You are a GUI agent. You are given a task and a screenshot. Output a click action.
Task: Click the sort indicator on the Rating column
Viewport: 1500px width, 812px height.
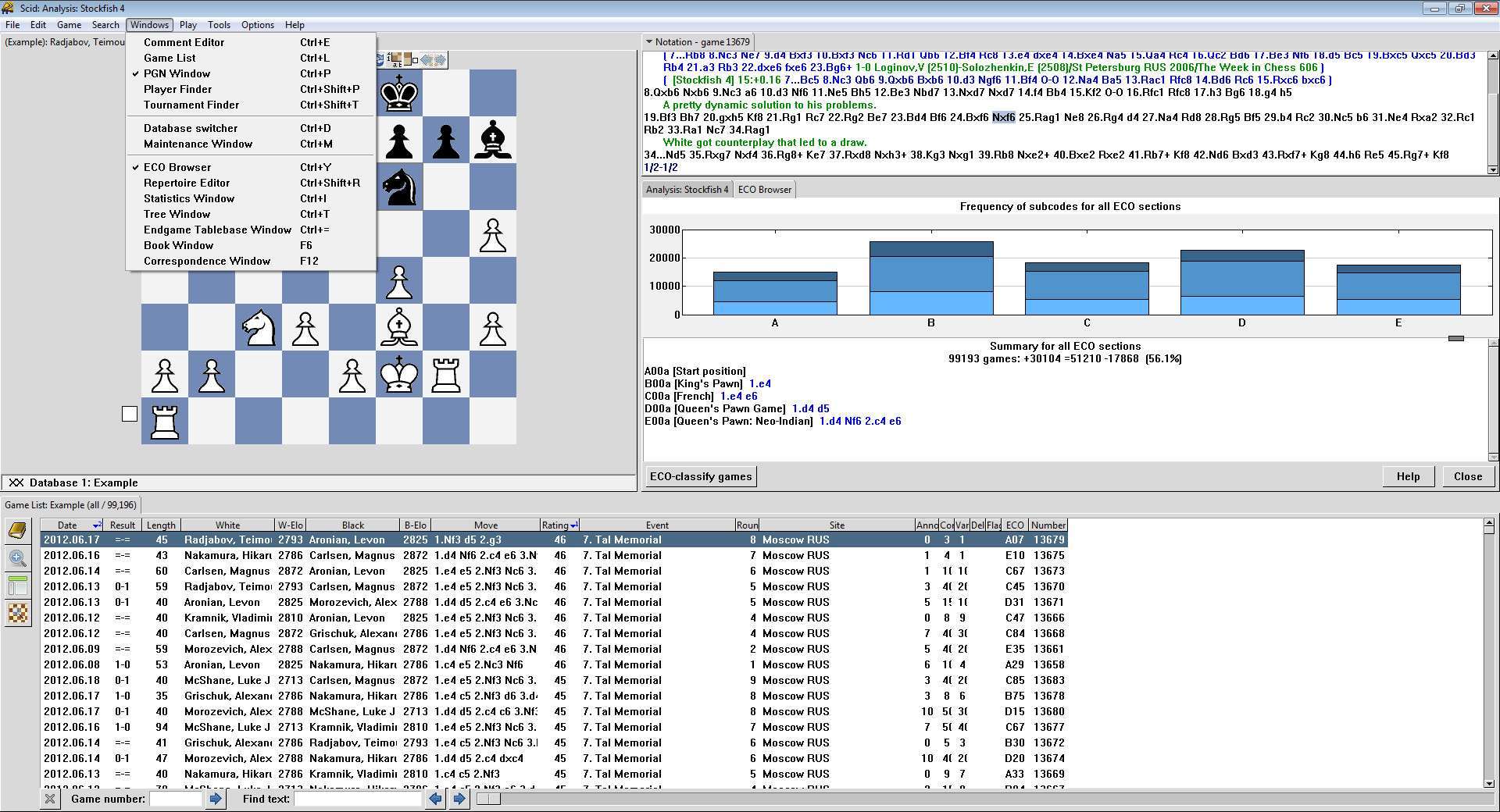(573, 525)
